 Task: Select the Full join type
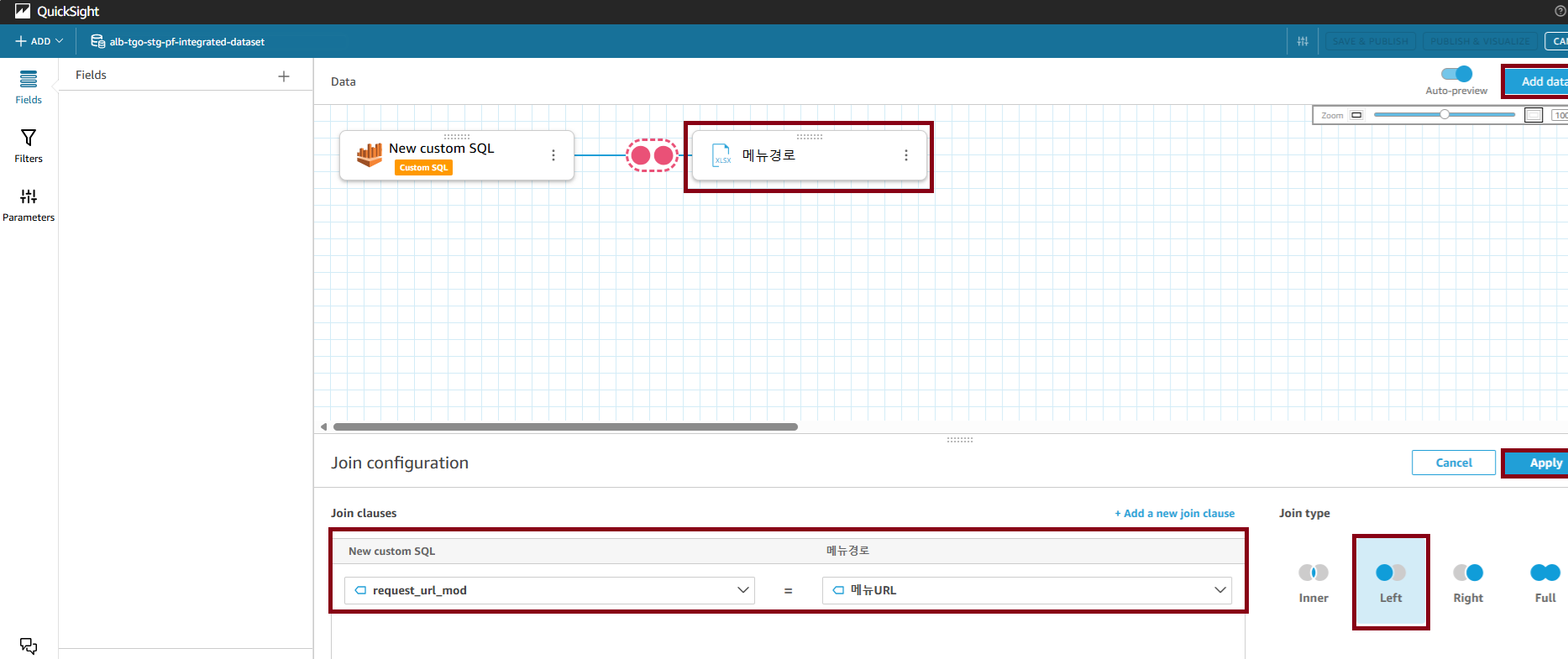(x=1545, y=583)
